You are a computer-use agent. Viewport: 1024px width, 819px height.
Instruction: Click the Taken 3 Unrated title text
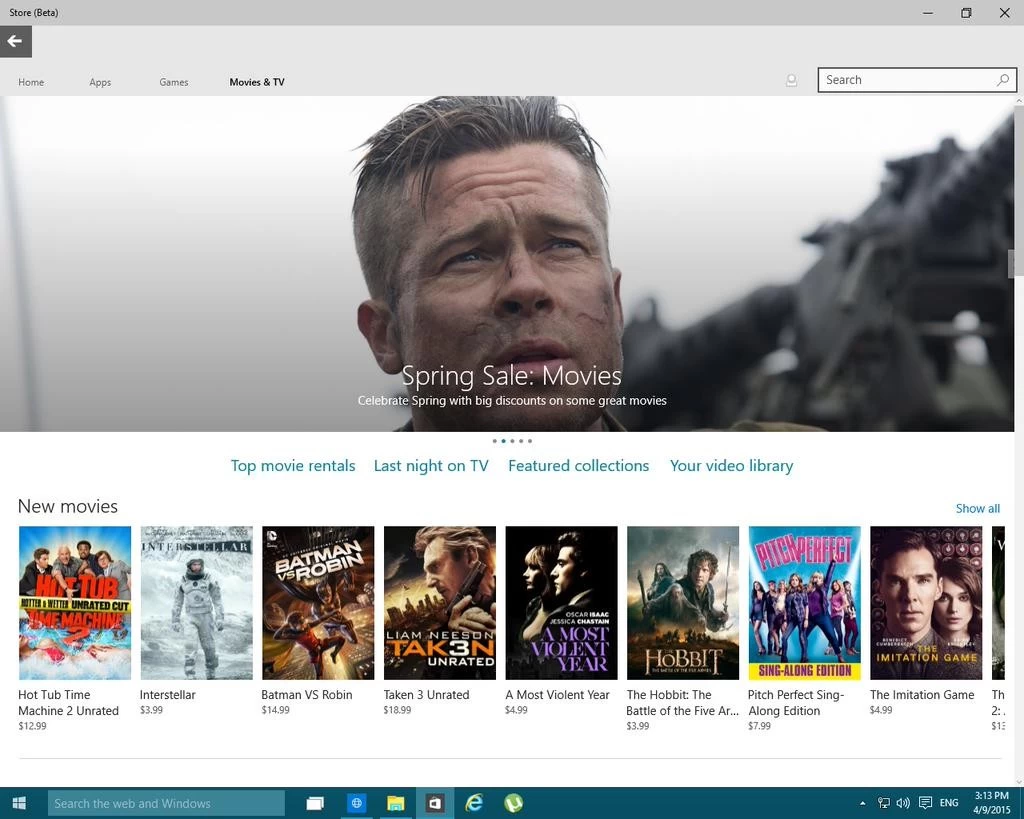[426, 695]
